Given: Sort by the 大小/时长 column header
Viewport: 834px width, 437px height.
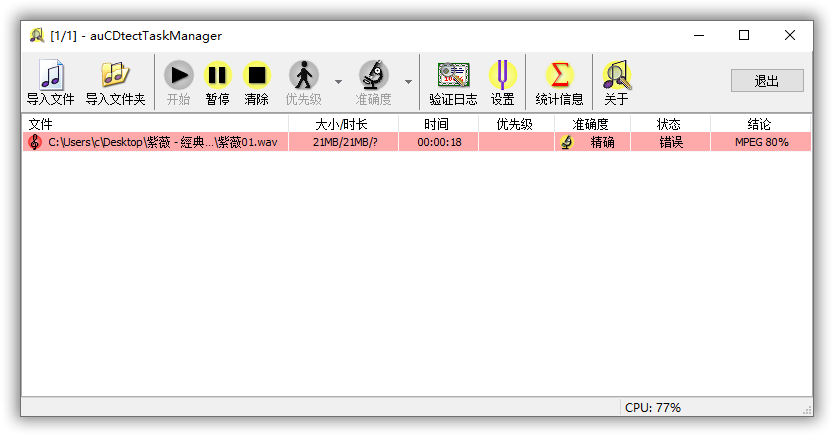Looking at the screenshot, I should click(343, 124).
